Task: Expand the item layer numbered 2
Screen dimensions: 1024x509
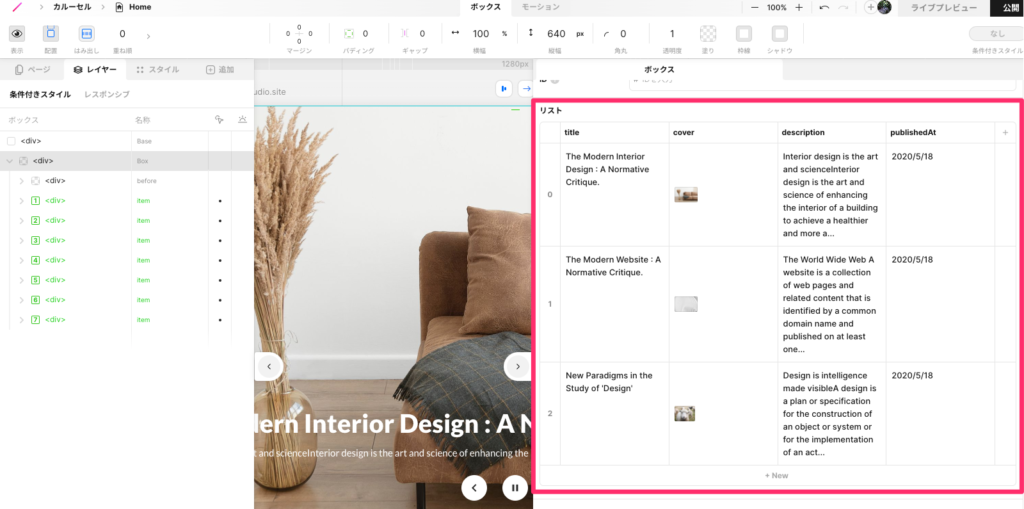Action: point(21,220)
